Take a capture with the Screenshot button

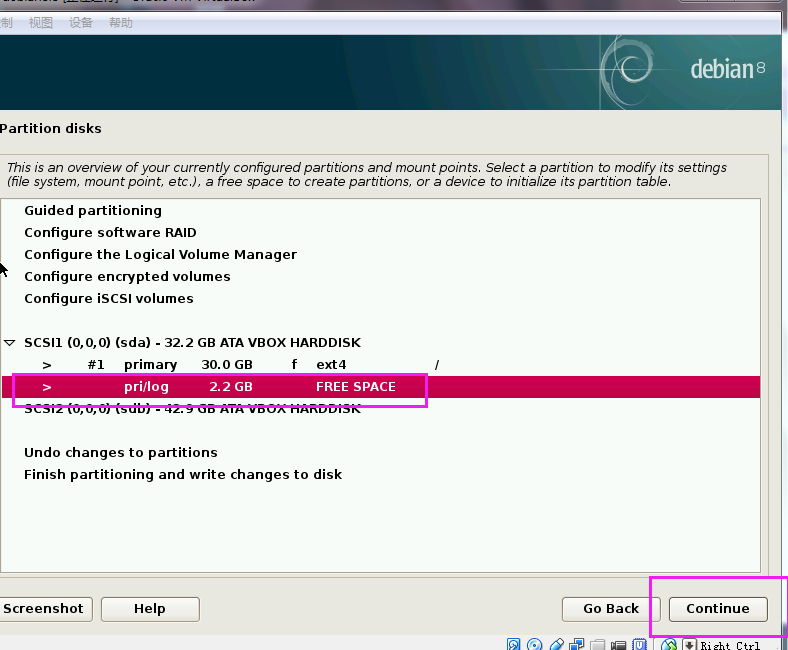pos(44,609)
